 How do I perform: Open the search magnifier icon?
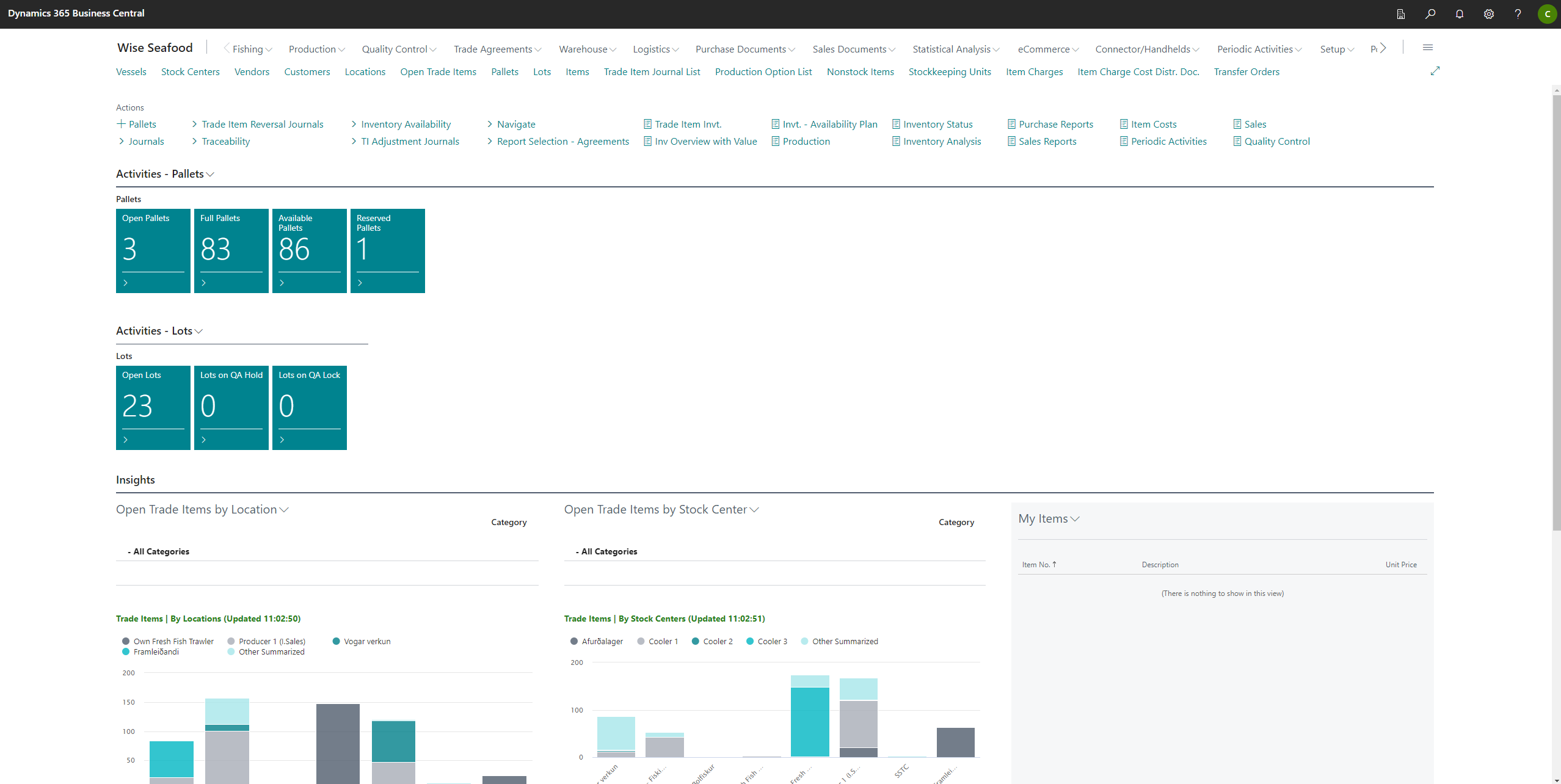coord(1430,13)
